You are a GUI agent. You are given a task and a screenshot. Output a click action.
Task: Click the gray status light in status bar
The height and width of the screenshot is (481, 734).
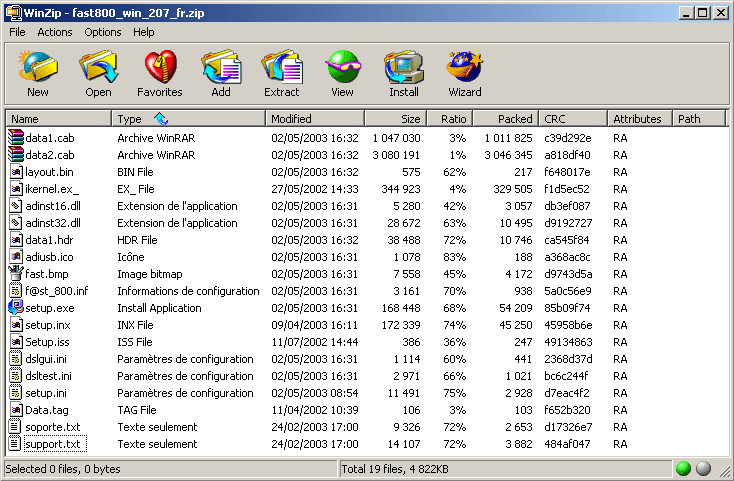click(704, 468)
